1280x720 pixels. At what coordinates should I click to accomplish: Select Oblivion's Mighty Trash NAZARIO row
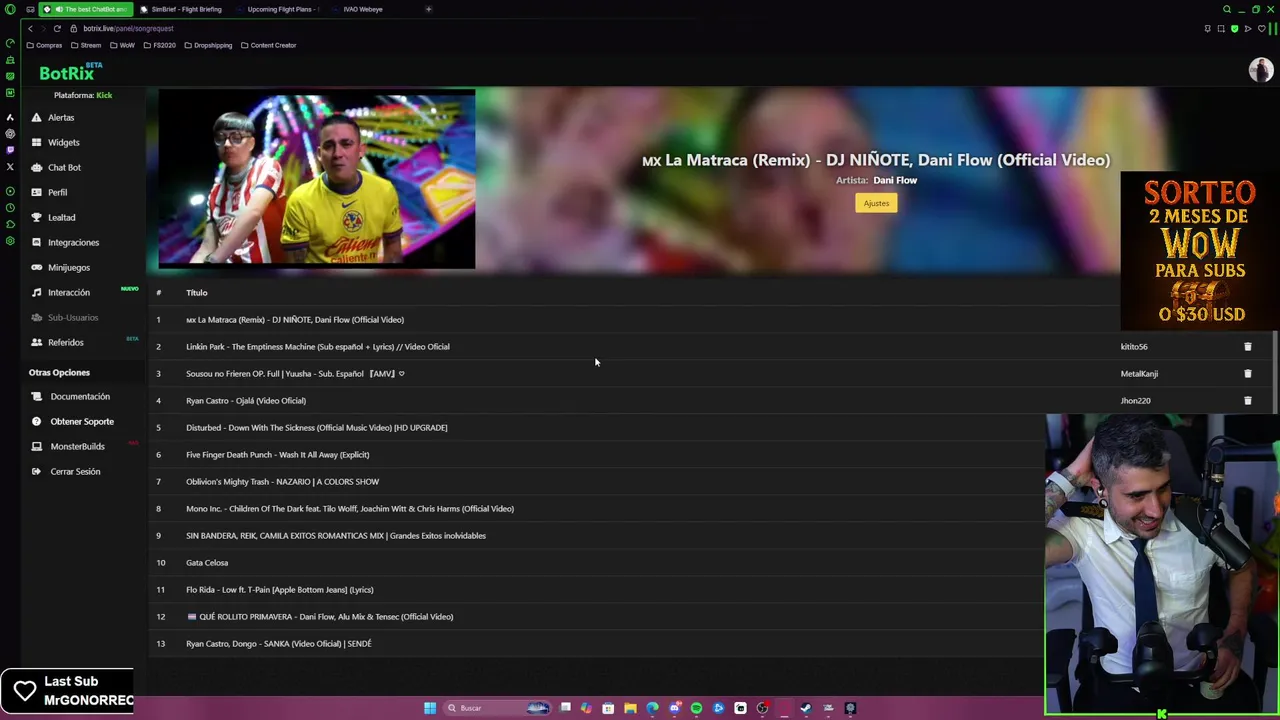pyautogui.click(x=598, y=481)
